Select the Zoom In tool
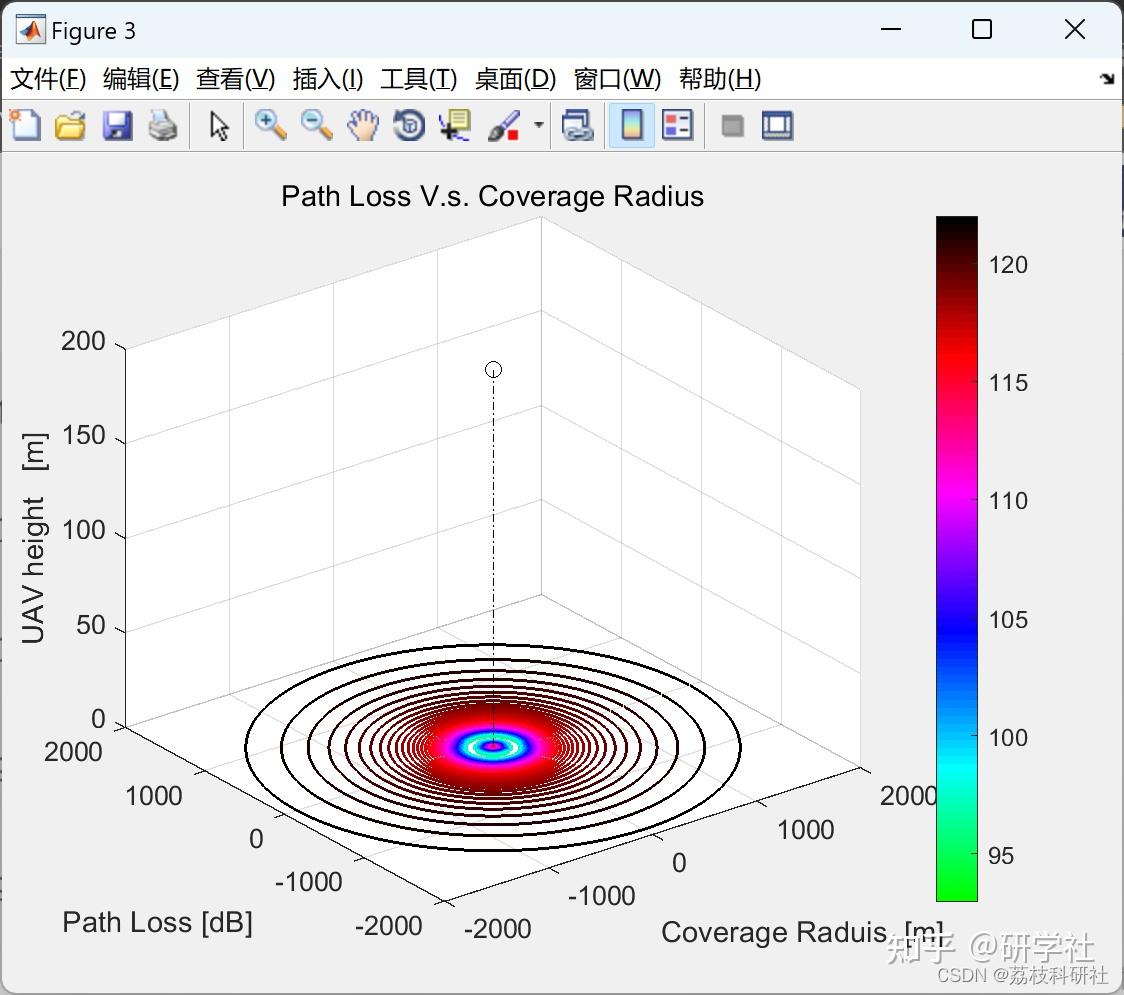 point(270,125)
